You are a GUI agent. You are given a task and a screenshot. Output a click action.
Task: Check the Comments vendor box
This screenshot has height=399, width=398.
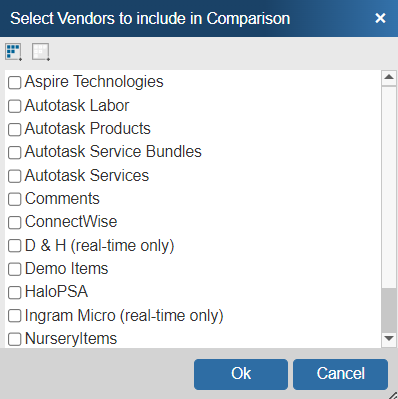tap(15, 199)
